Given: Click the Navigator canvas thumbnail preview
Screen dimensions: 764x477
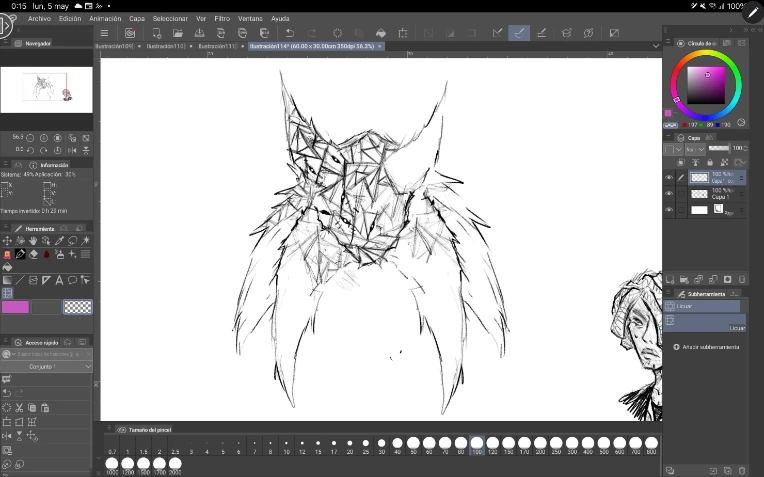Looking at the screenshot, I should pyautogui.click(x=47, y=90).
